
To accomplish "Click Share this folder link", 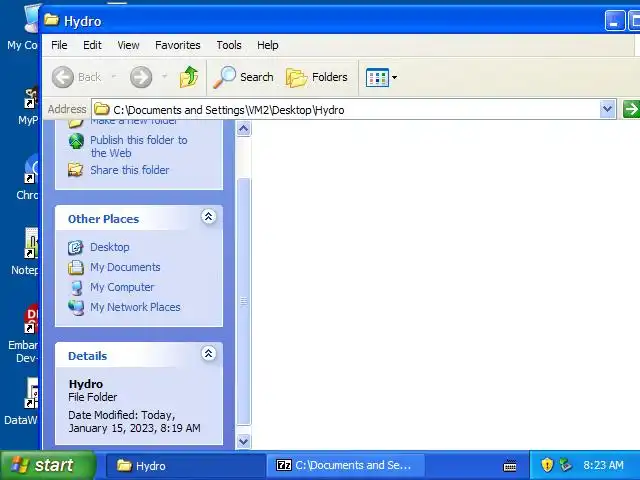I will 129,170.
